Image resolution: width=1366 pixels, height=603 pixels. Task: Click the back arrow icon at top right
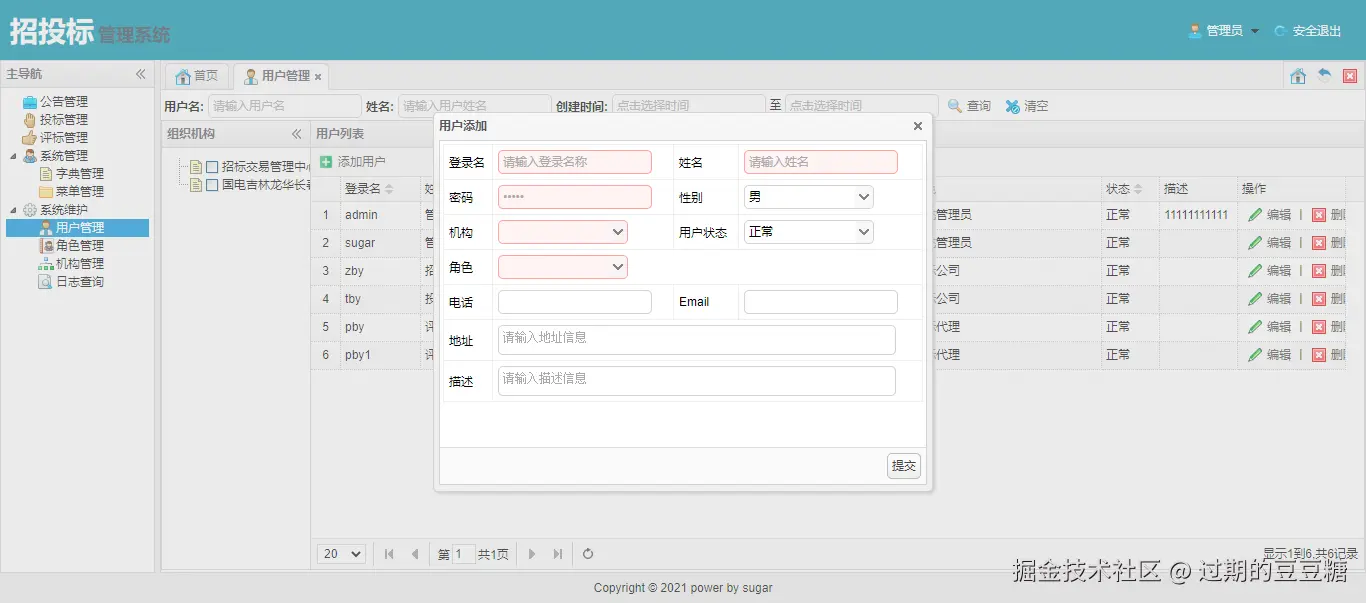click(x=1324, y=76)
